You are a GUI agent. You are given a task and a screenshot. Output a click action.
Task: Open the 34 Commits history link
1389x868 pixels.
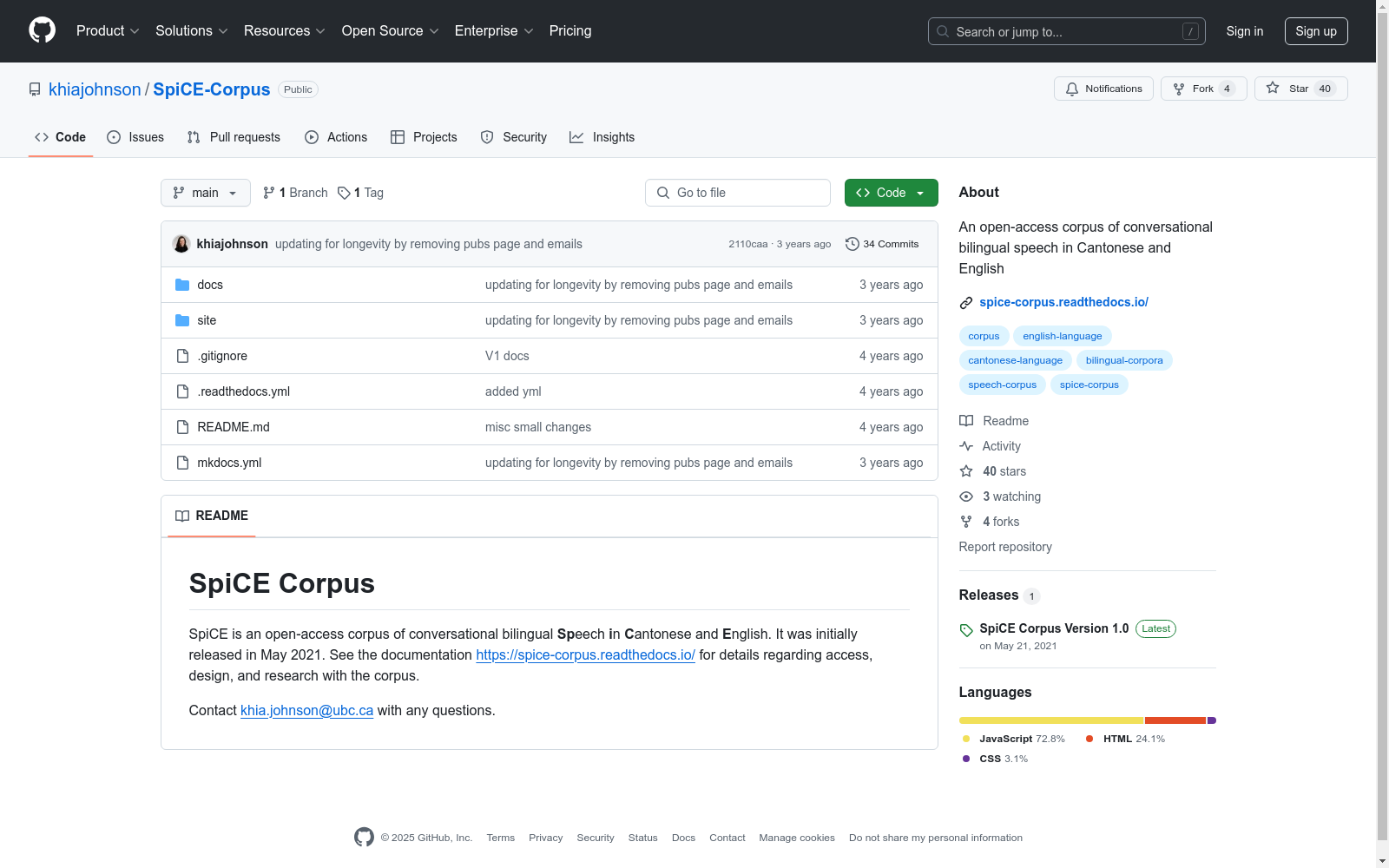[x=882, y=244]
